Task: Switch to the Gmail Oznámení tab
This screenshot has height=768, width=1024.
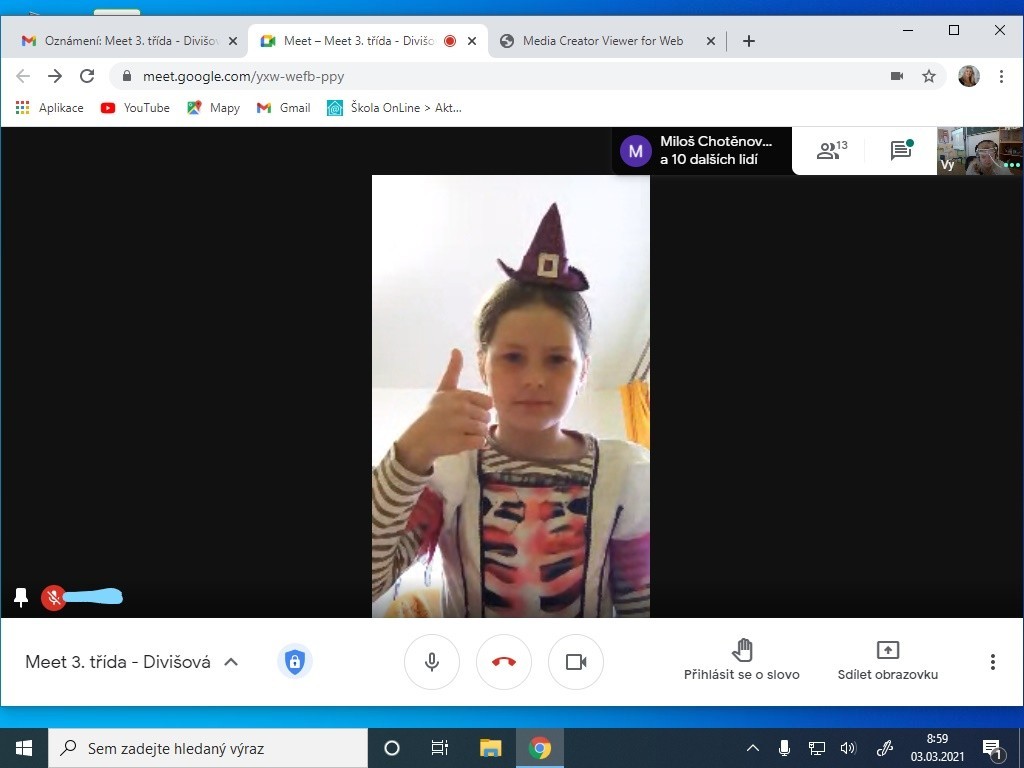Action: click(x=130, y=41)
